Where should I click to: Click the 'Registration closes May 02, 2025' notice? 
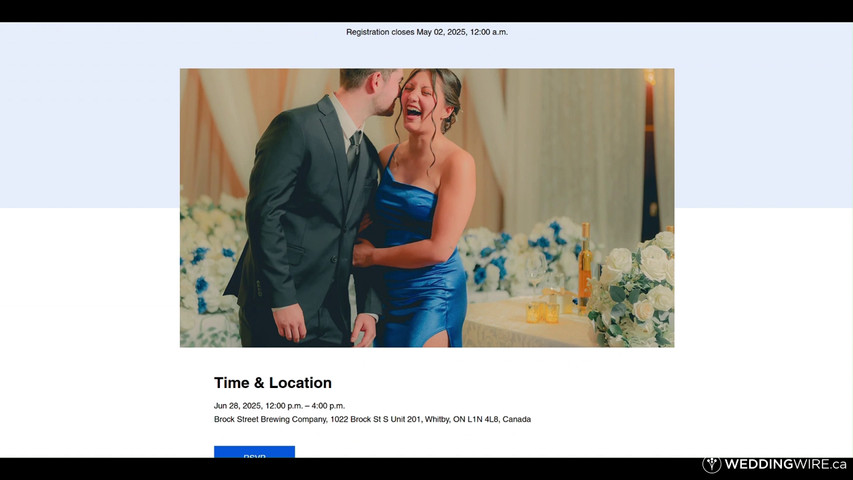click(x=427, y=32)
